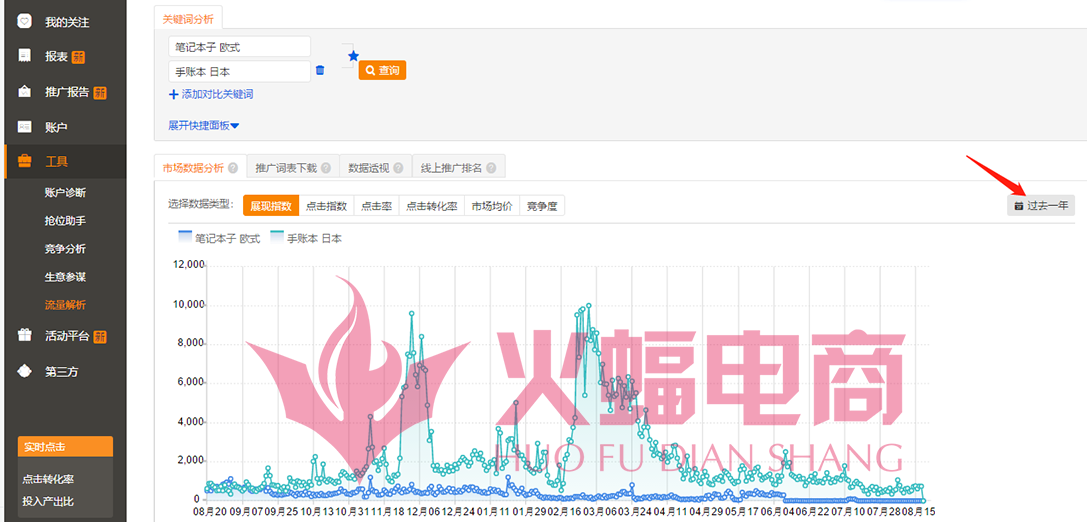Focus keyword field 笔记本子 欧式
The width and height of the screenshot is (1087, 522).
pos(239,46)
